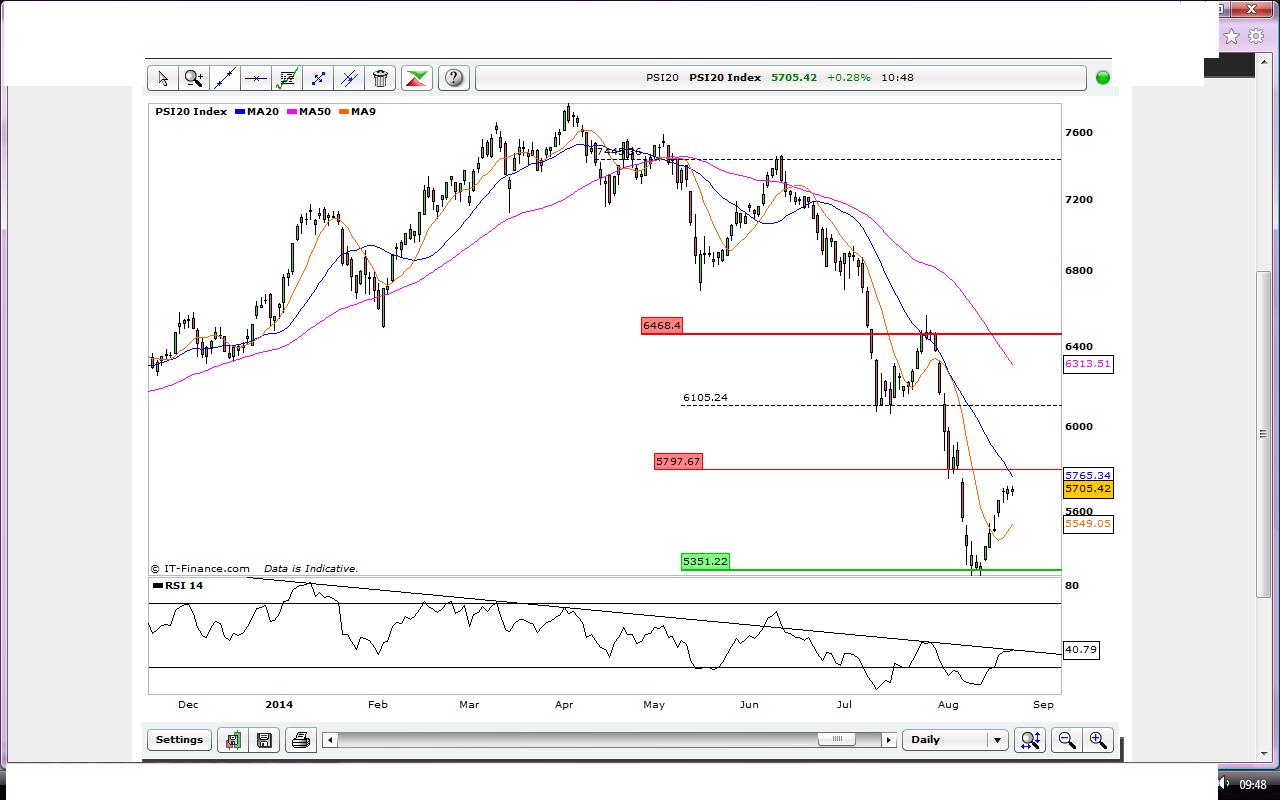Click the browser favorites star icon
The image size is (1280, 800).
pos(1232,36)
